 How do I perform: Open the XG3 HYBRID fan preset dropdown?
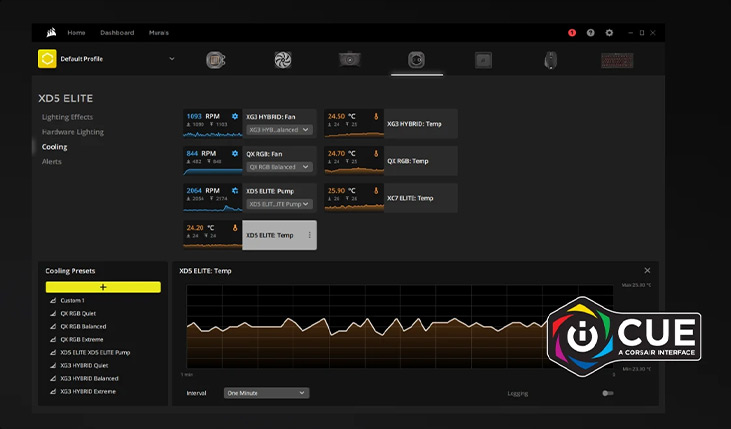[x=279, y=130]
